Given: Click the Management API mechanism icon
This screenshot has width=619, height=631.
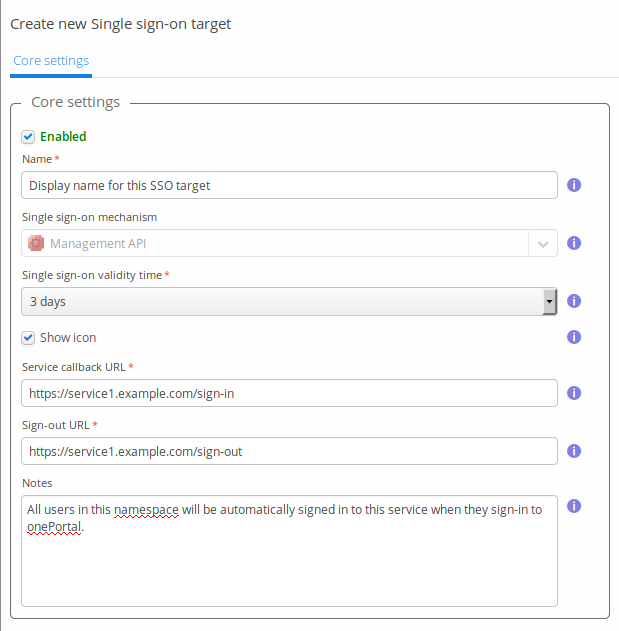Looking at the screenshot, I should point(36,243).
